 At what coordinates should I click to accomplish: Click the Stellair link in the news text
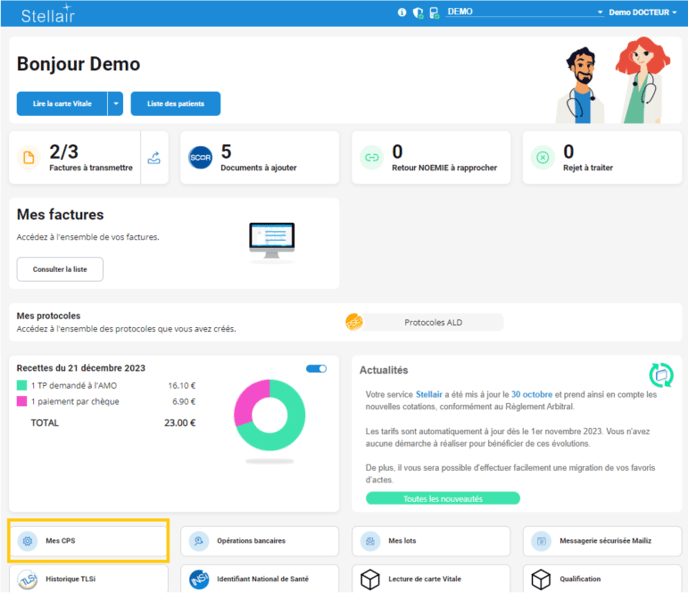click(x=429, y=394)
